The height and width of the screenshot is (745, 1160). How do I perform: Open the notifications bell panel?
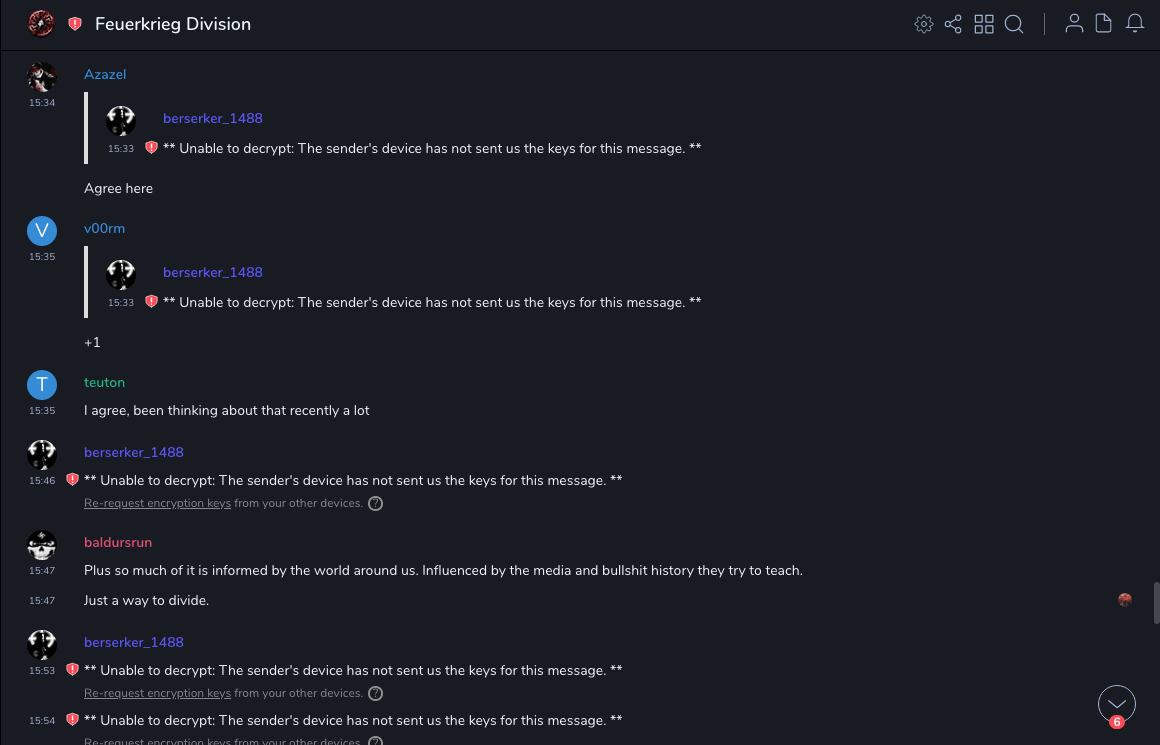[1135, 24]
